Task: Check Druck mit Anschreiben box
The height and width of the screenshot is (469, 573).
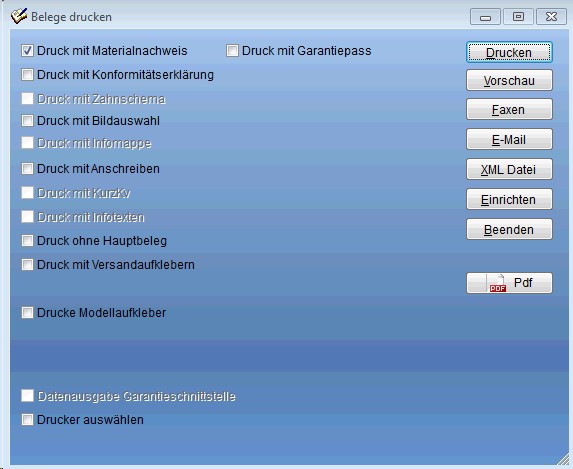Action: coord(27,169)
